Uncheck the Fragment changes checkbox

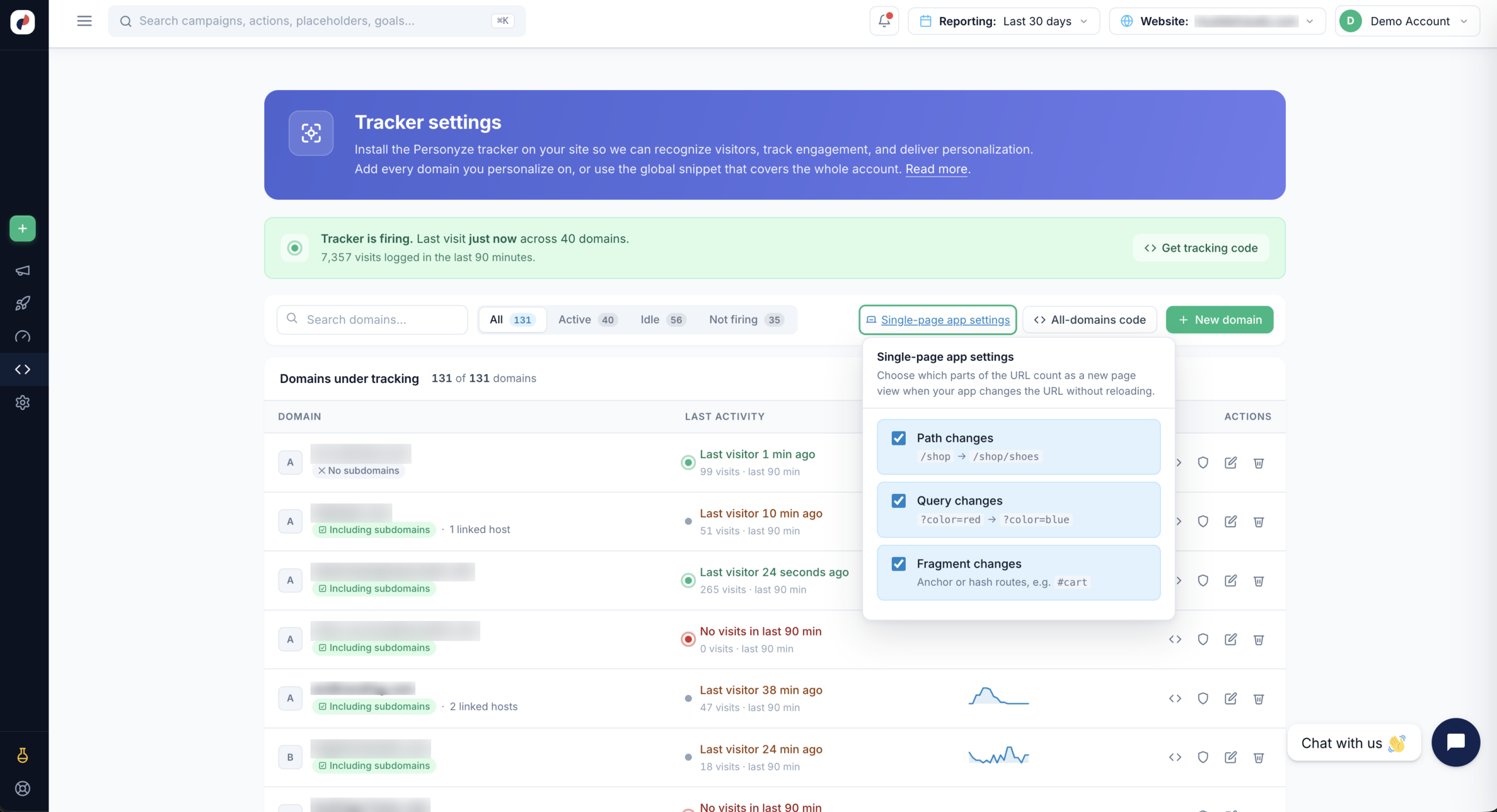coord(899,564)
